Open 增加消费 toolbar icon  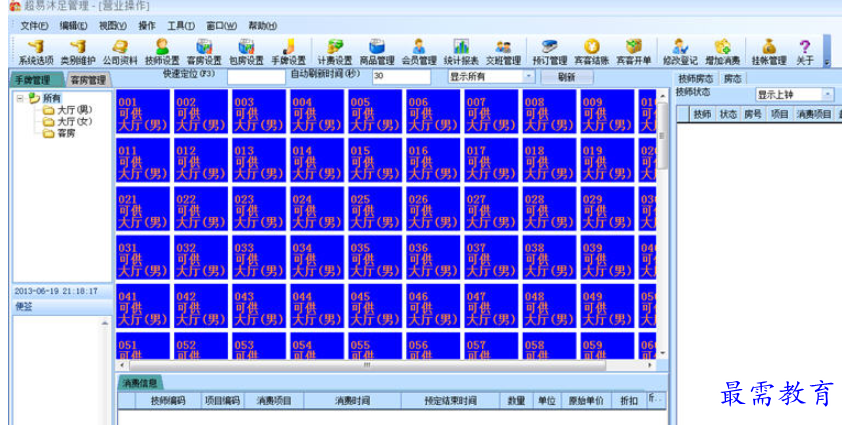[722, 53]
